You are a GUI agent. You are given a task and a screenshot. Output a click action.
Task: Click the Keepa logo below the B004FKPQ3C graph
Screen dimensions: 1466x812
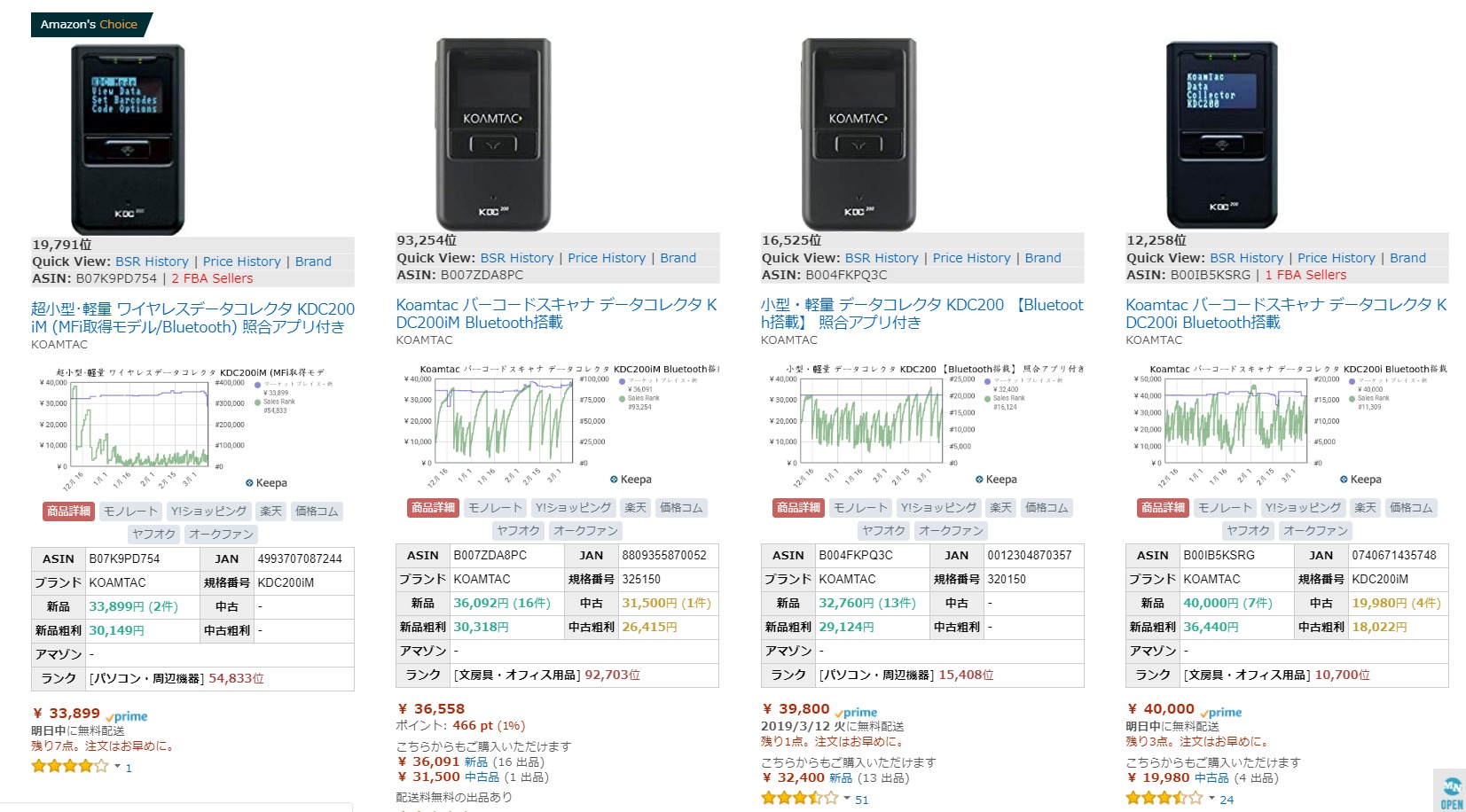click(996, 480)
